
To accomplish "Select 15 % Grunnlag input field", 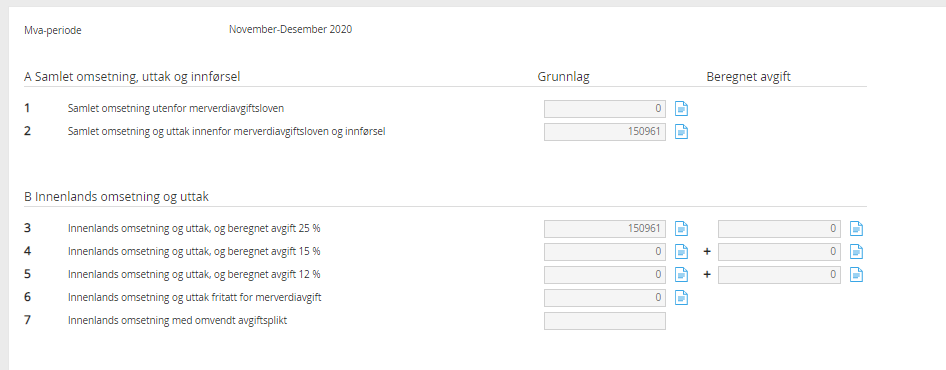I will (605, 252).
